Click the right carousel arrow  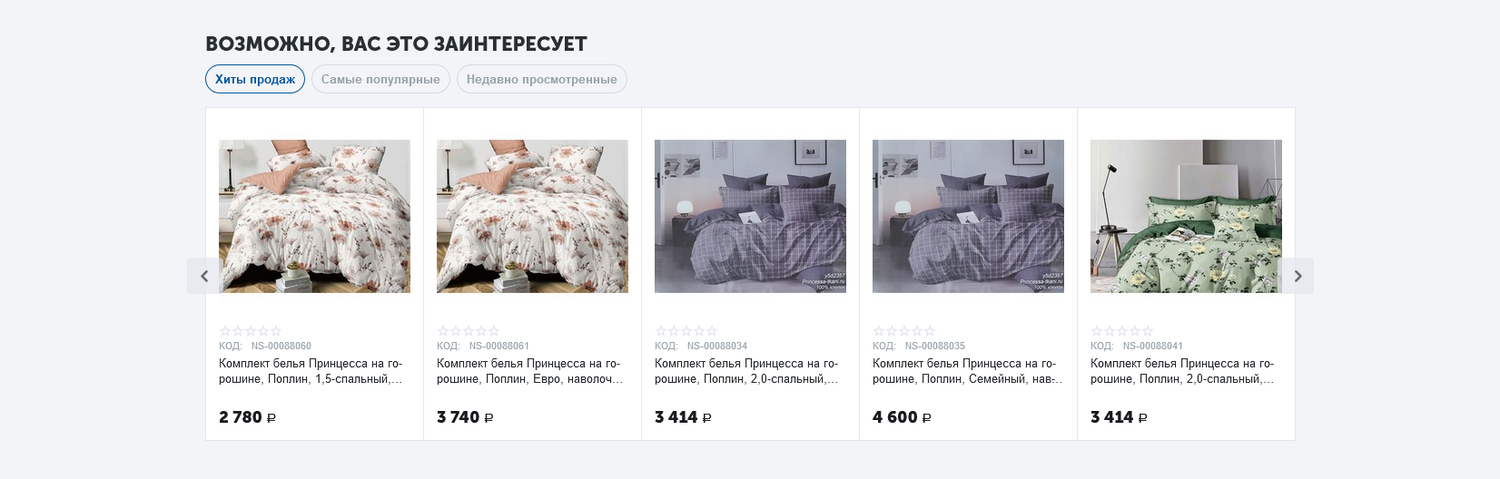click(x=1297, y=276)
